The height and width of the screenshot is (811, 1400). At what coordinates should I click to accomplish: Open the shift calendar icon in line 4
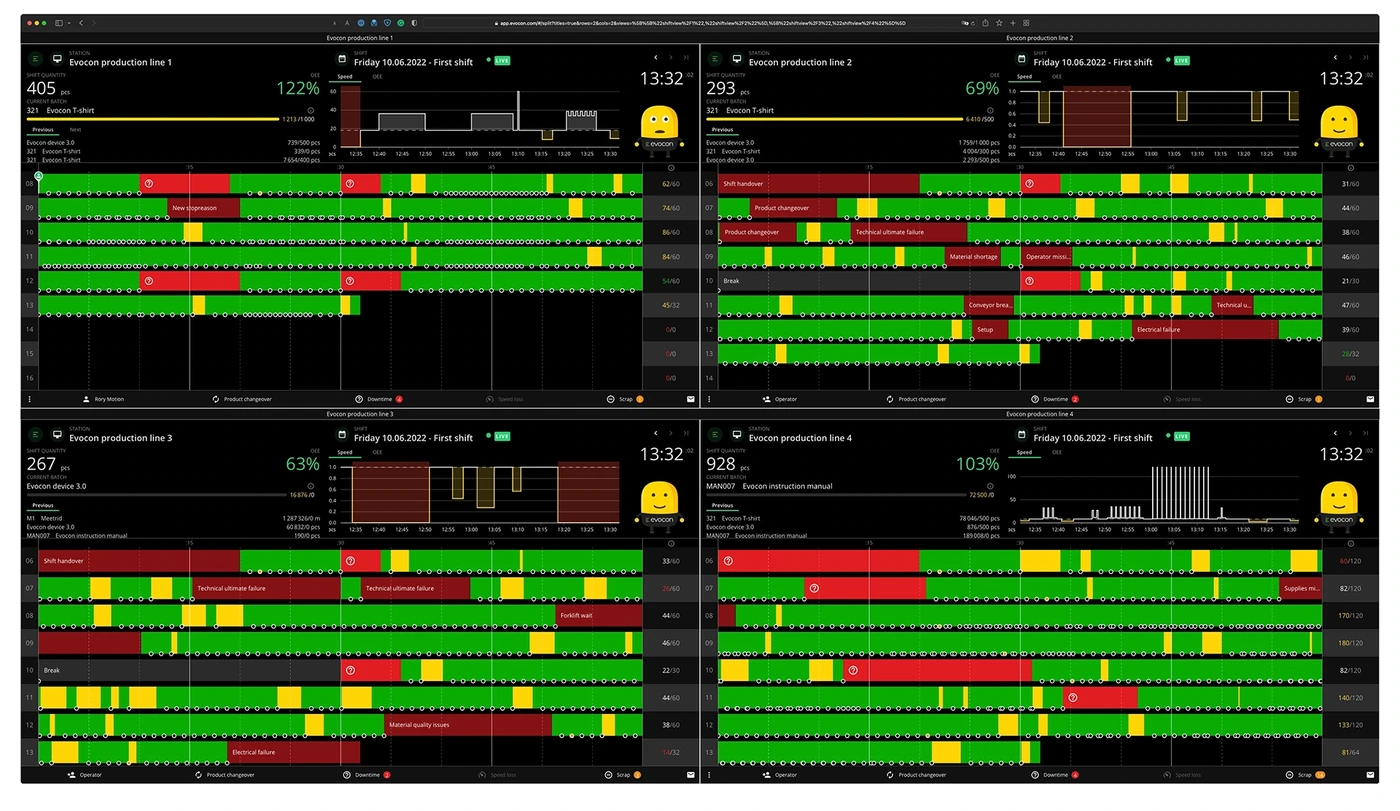pos(1022,435)
